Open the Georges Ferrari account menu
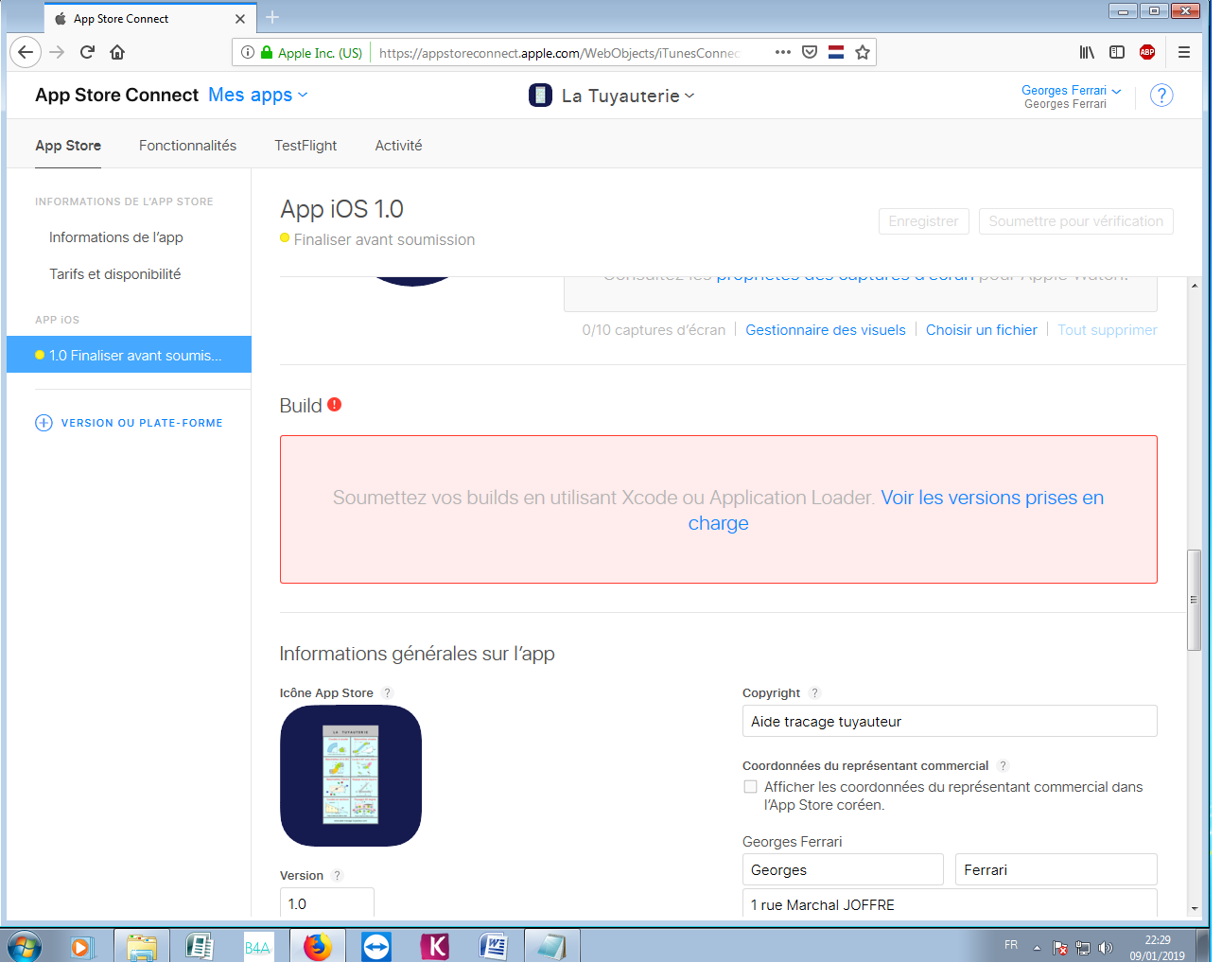The height and width of the screenshot is (980, 1222). click(x=1072, y=91)
